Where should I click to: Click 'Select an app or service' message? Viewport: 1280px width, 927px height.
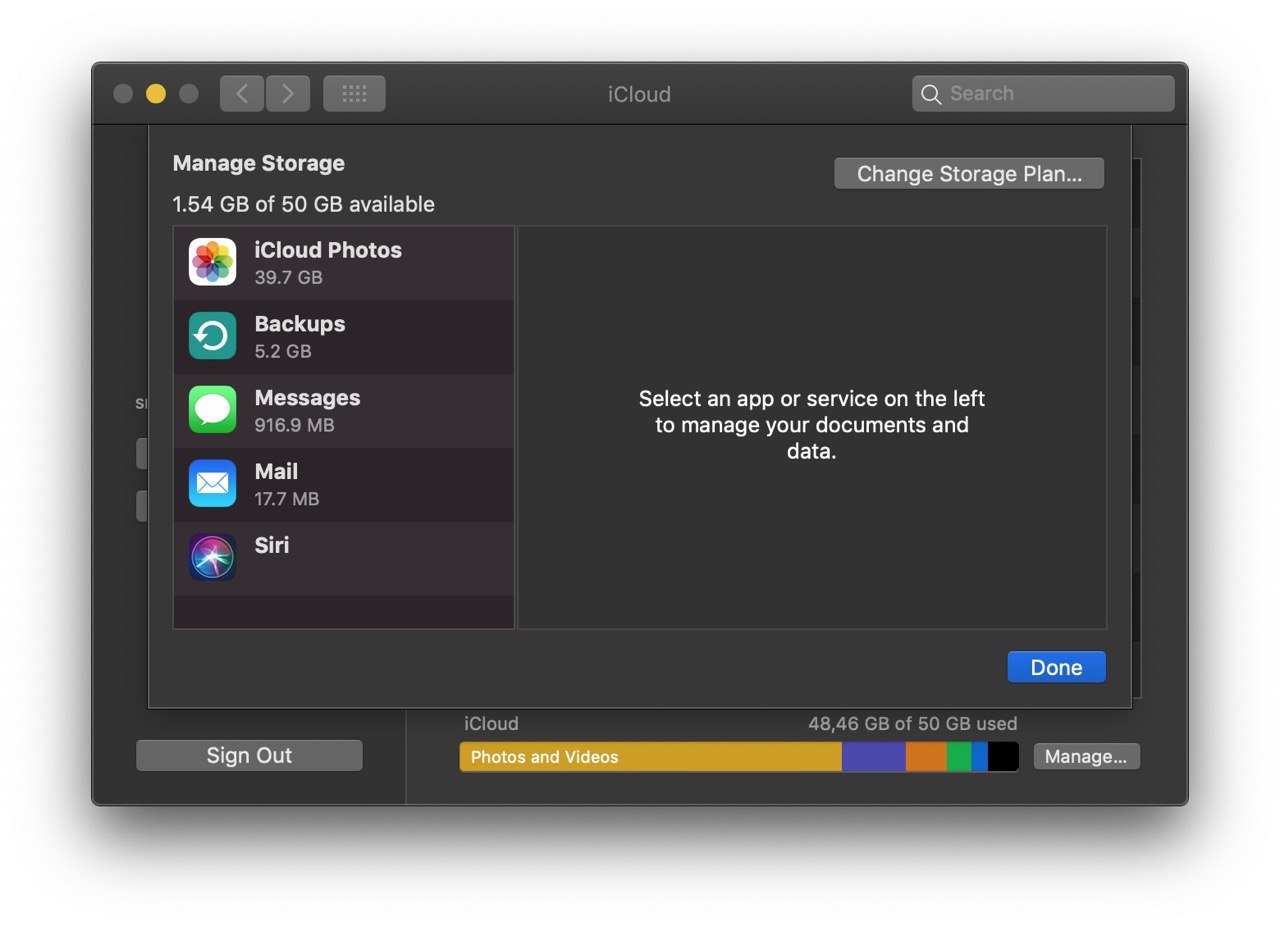pyautogui.click(x=812, y=425)
